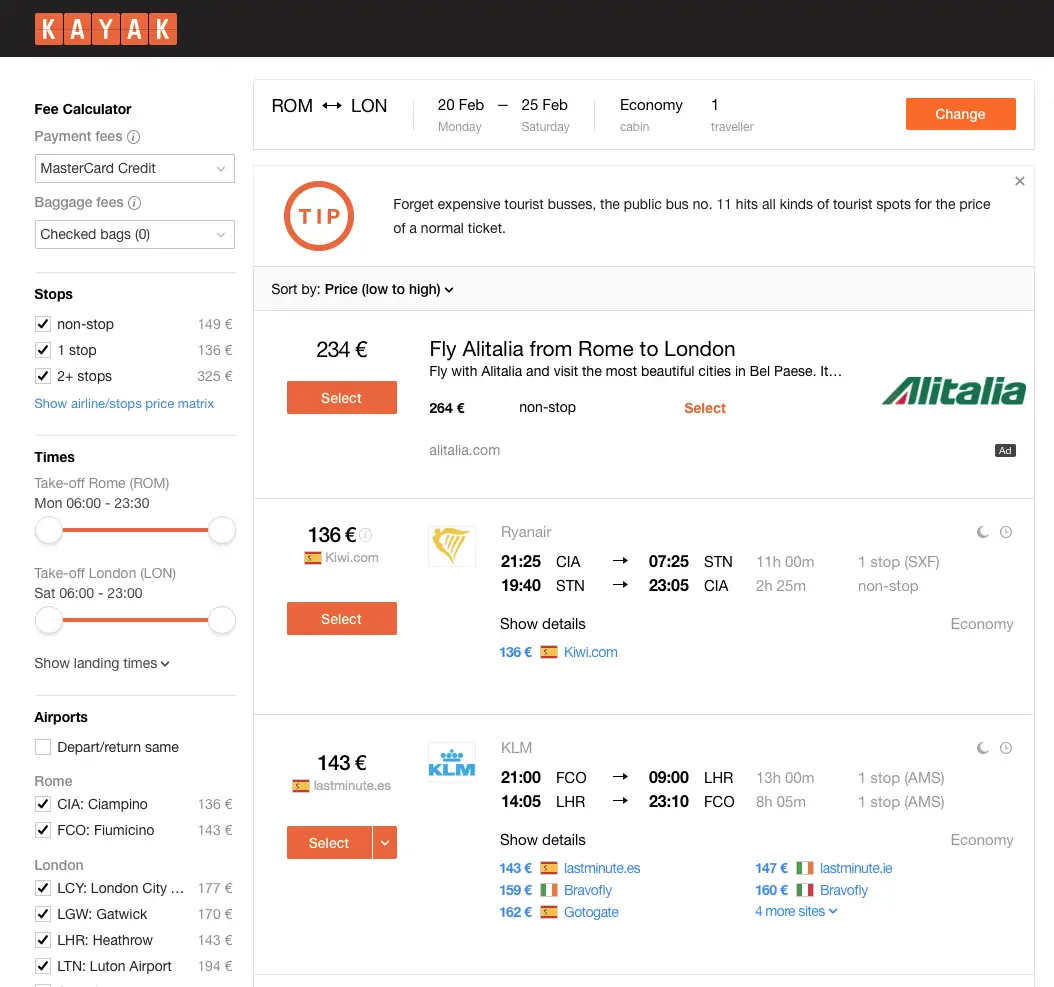Click the overnight moon icon on Ryanair flight
The width and height of the screenshot is (1054, 987).
tap(983, 532)
